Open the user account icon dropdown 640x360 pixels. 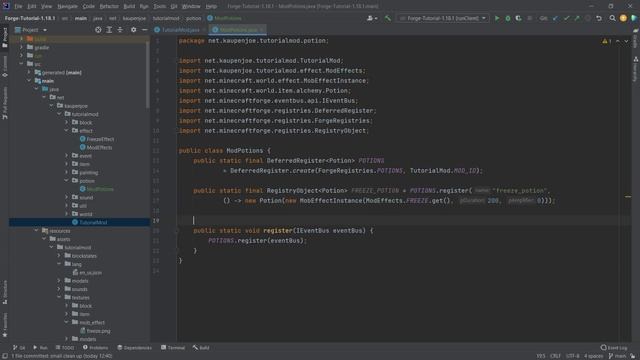[x=372, y=18]
